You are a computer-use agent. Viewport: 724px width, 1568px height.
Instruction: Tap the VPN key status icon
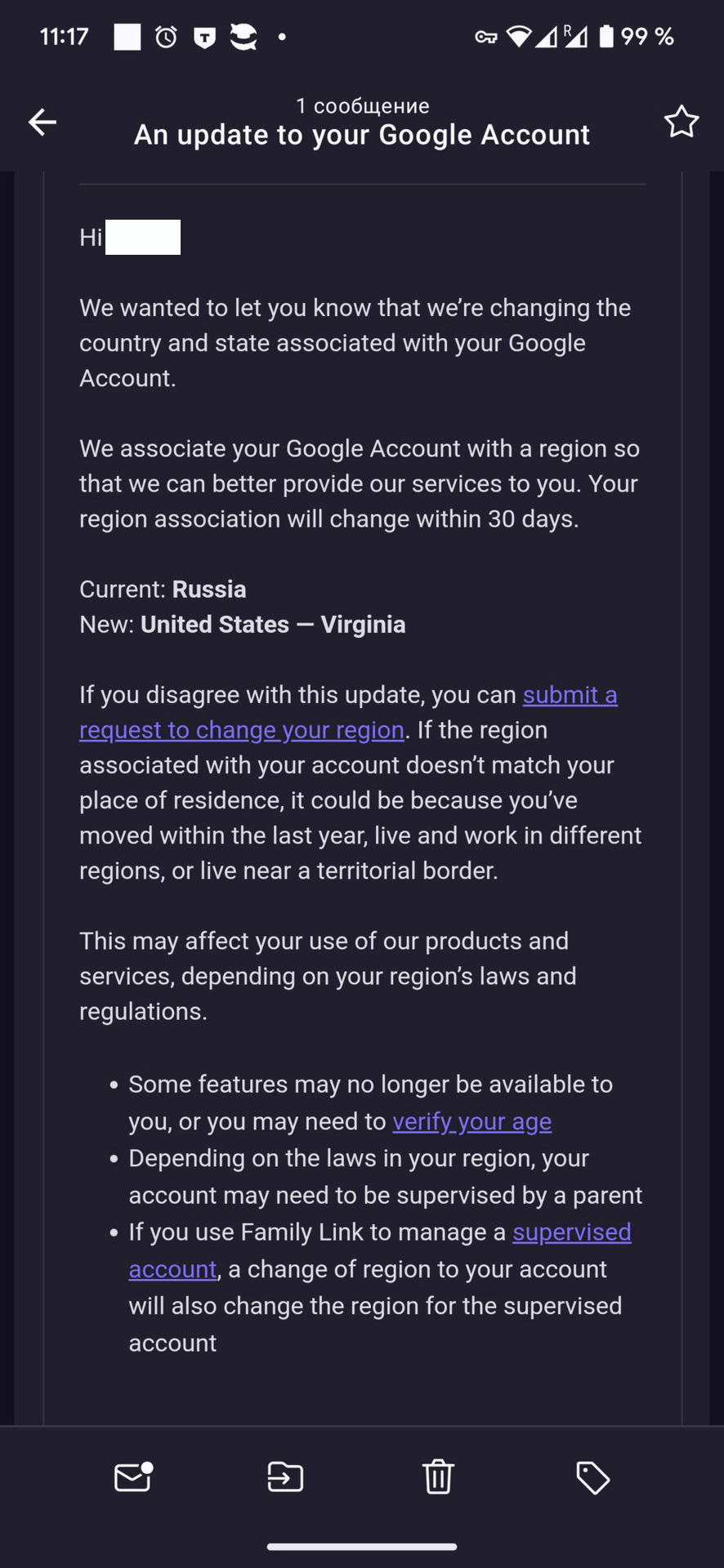486,37
